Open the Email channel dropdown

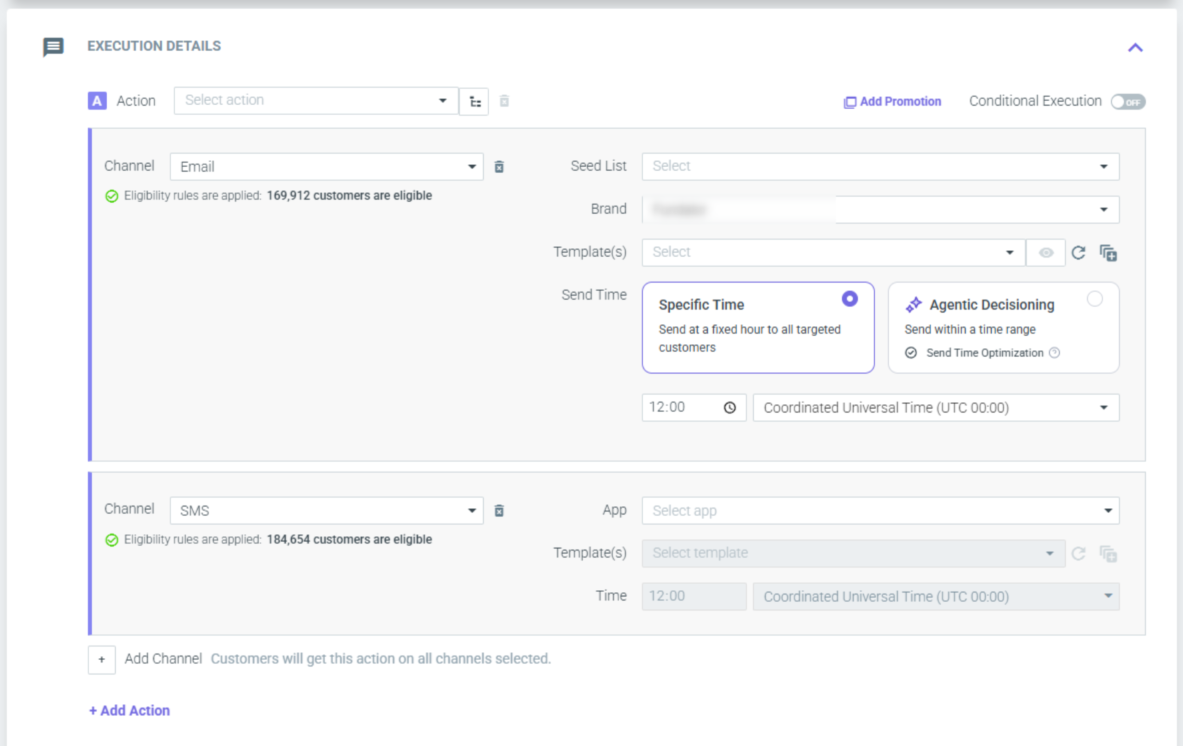[x=327, y=167]
